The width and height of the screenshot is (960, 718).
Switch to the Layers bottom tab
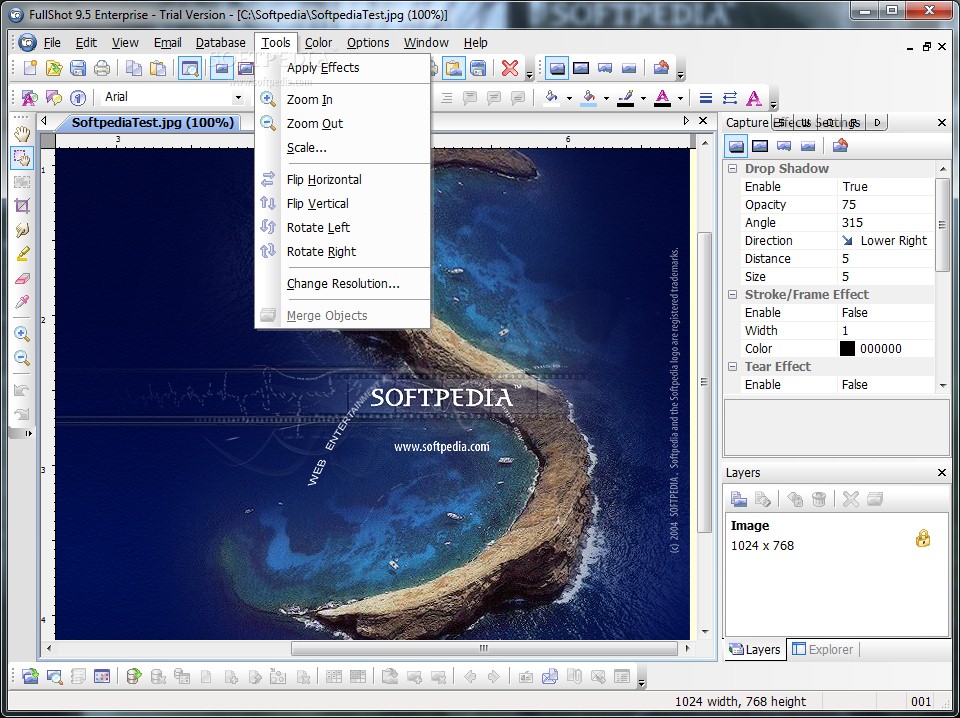pos(756,649)
